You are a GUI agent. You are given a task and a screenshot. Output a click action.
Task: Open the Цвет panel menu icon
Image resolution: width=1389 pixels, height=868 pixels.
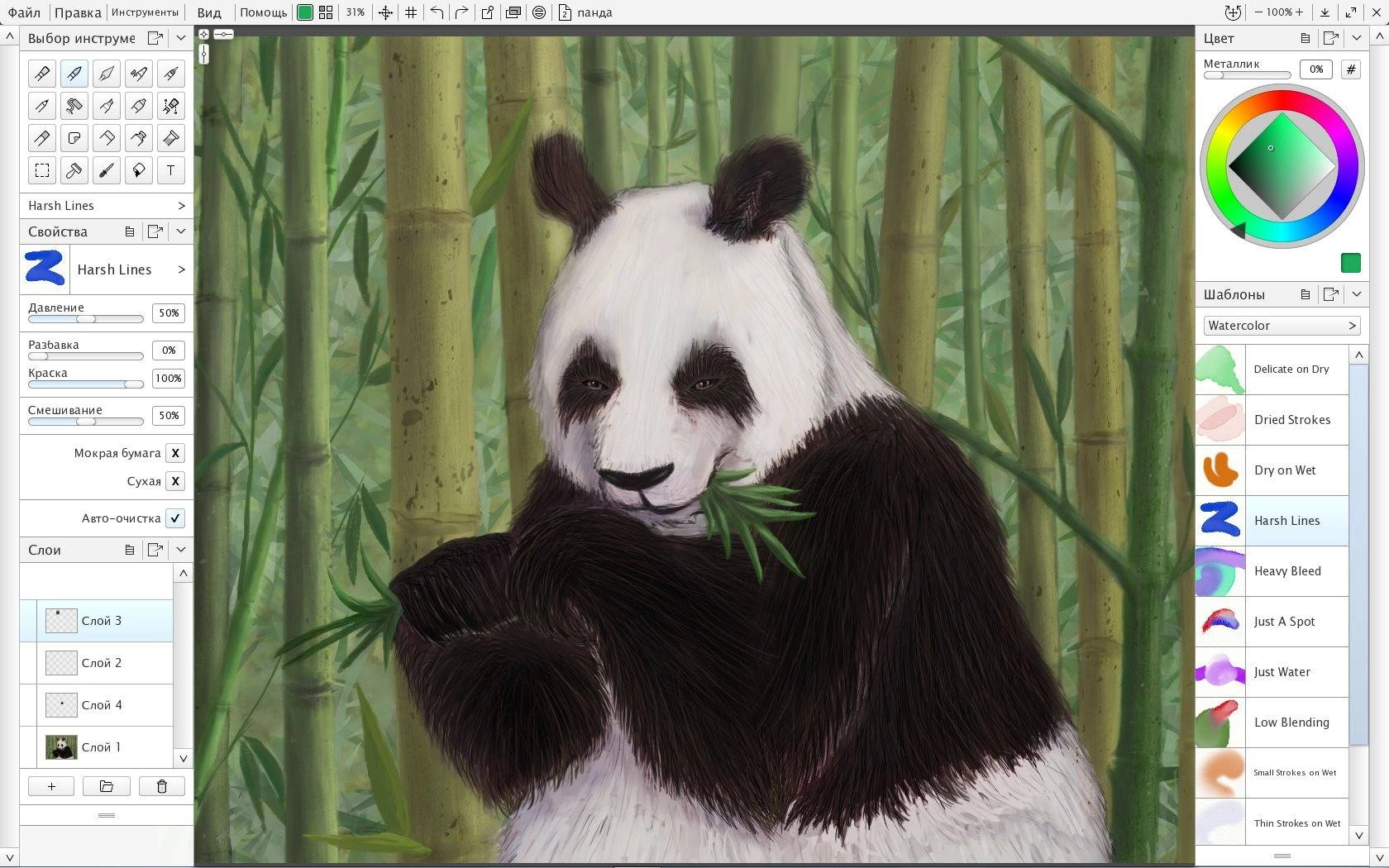click(1305, 38)
